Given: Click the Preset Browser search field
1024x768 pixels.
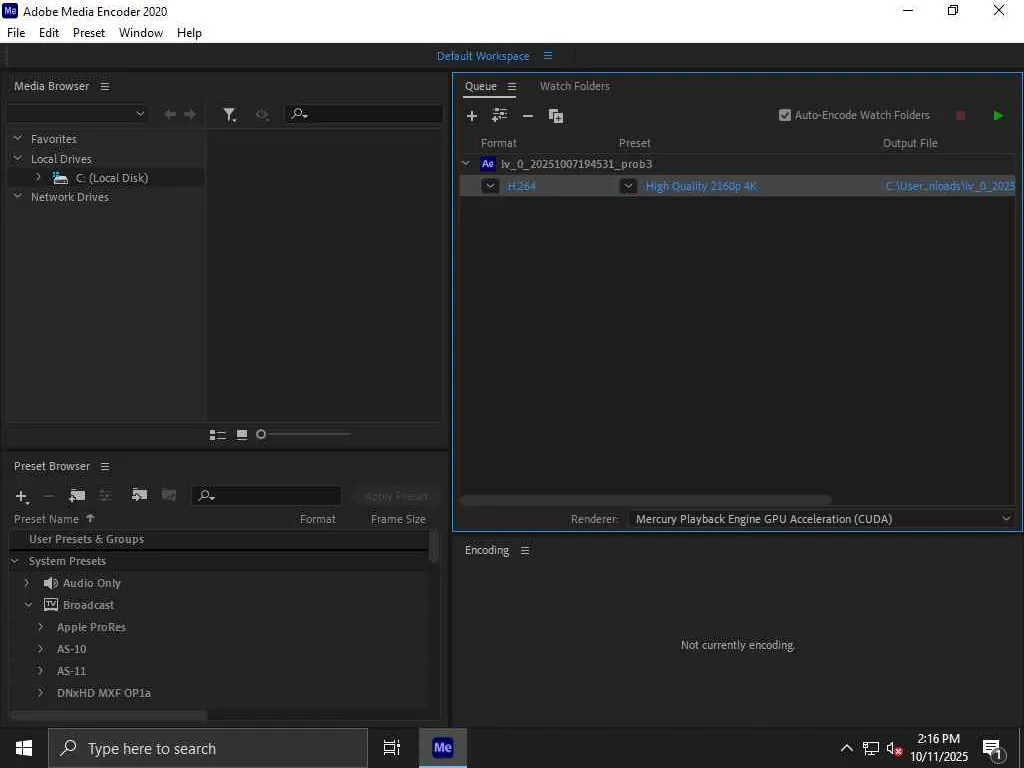Looking at the screenshot, I should click(266, 496).
